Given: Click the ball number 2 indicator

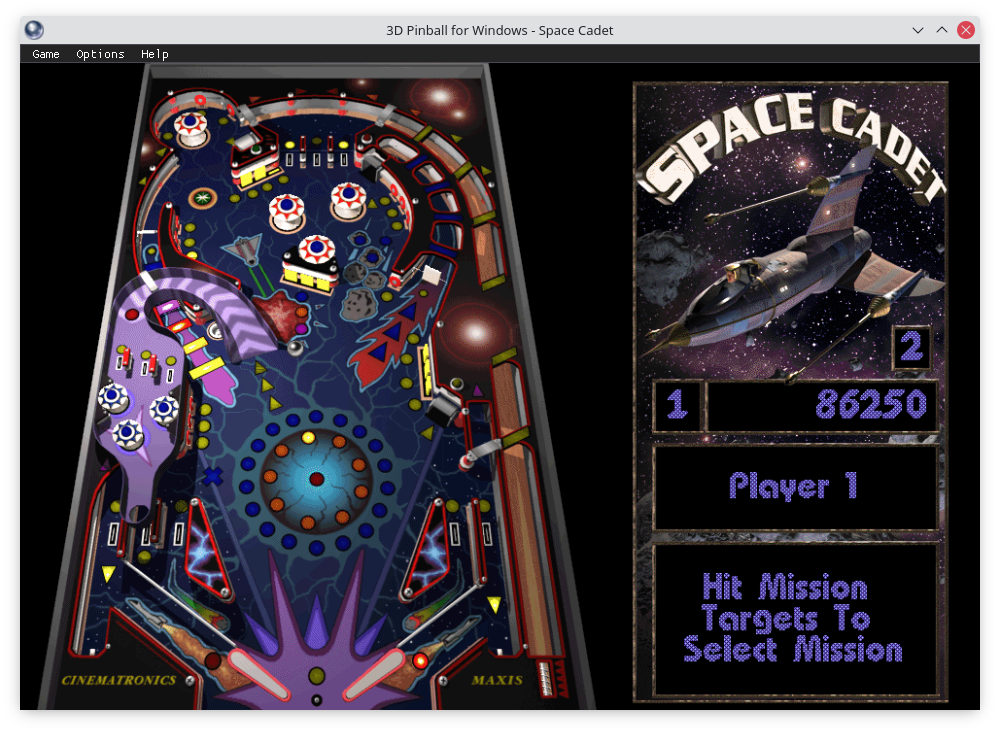Looking at the screenshot, I should coord(911,347).
